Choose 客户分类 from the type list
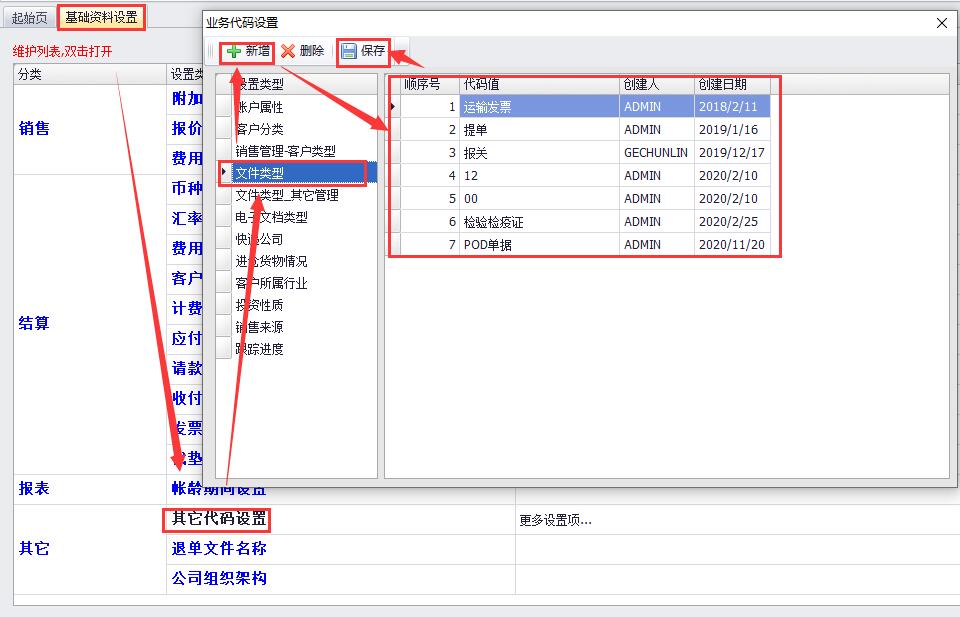 [259, 129]
